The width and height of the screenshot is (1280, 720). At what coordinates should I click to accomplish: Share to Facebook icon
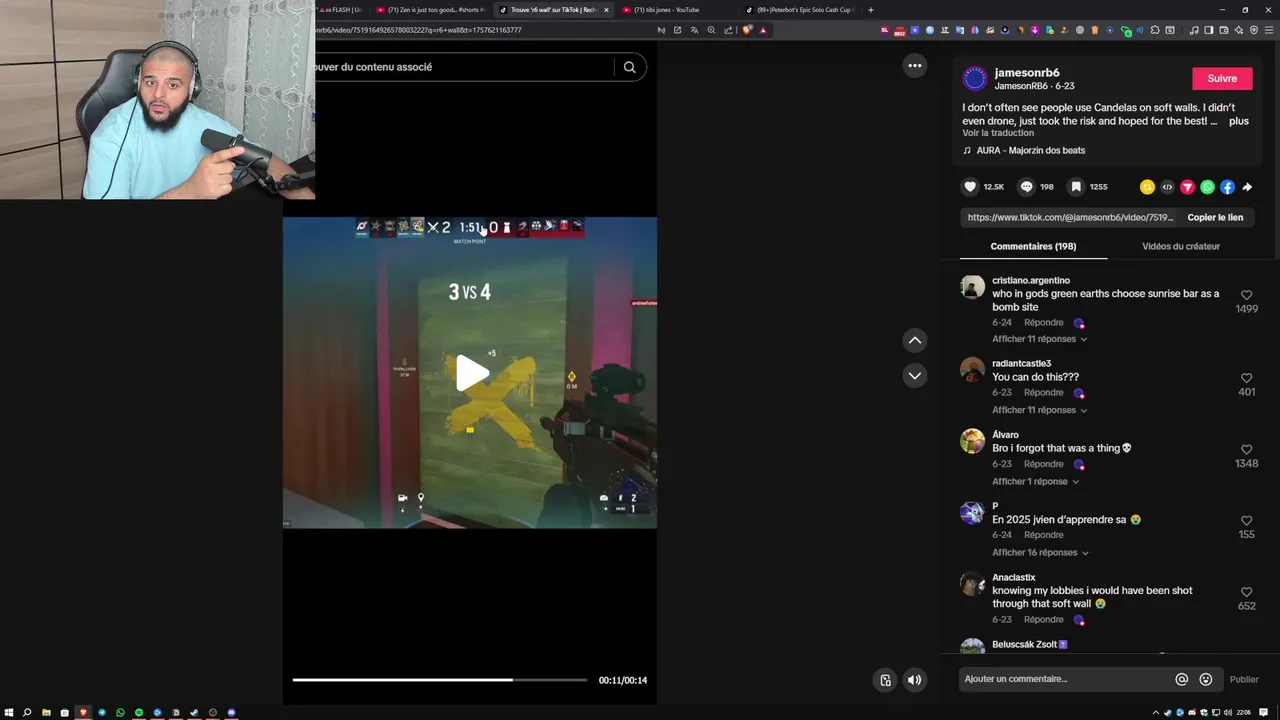click(x=1227, y=187)
